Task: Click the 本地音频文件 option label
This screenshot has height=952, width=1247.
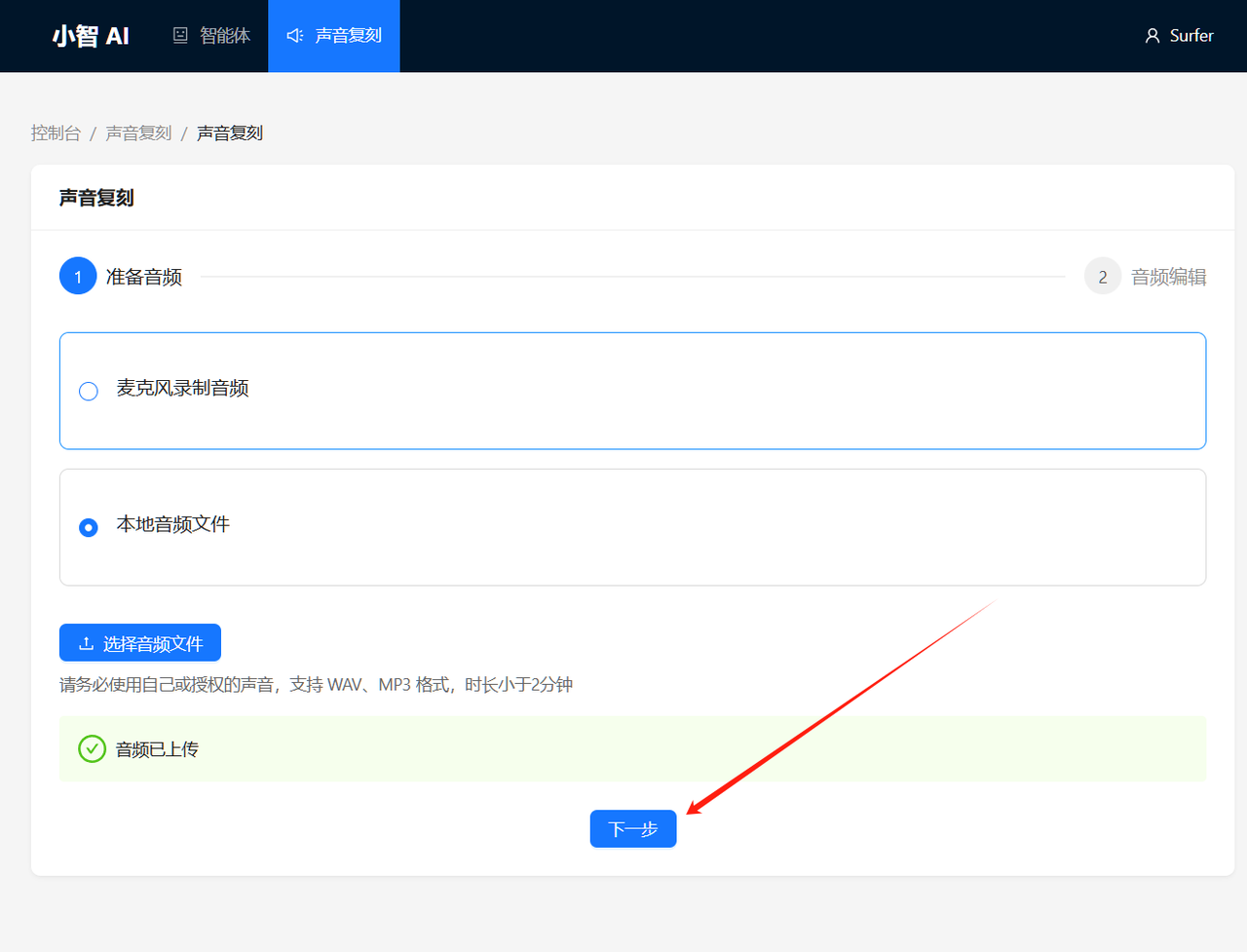Action: tap(172, 524)
